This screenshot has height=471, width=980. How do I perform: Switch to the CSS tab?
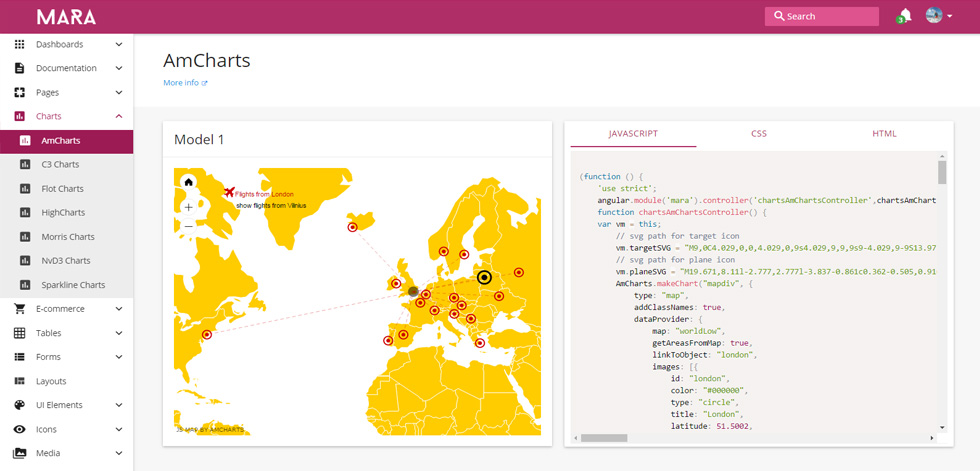tap(759, 134)
